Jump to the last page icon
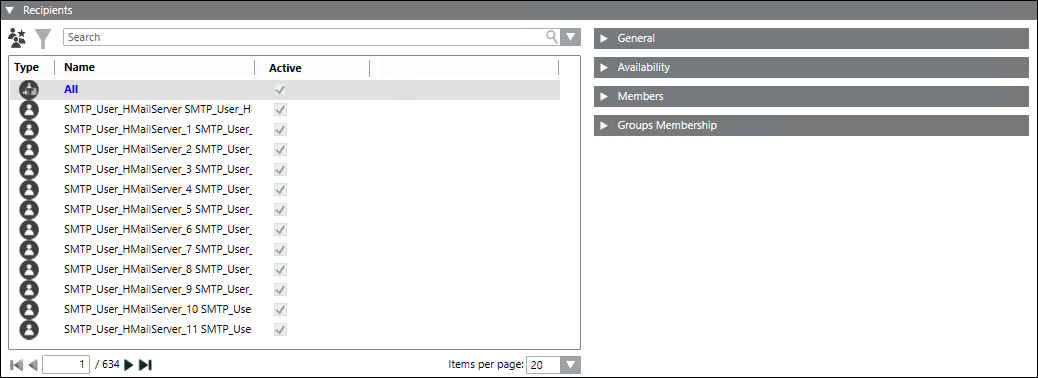 click(146, 365)
